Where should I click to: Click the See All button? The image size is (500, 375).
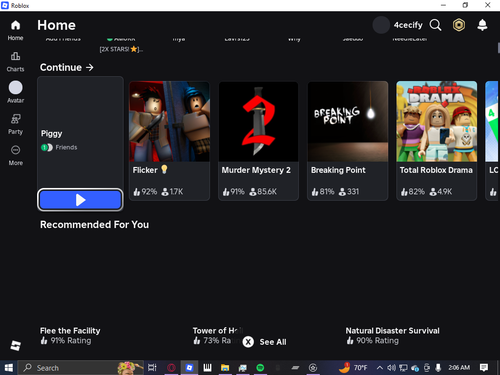click(265, 342)
